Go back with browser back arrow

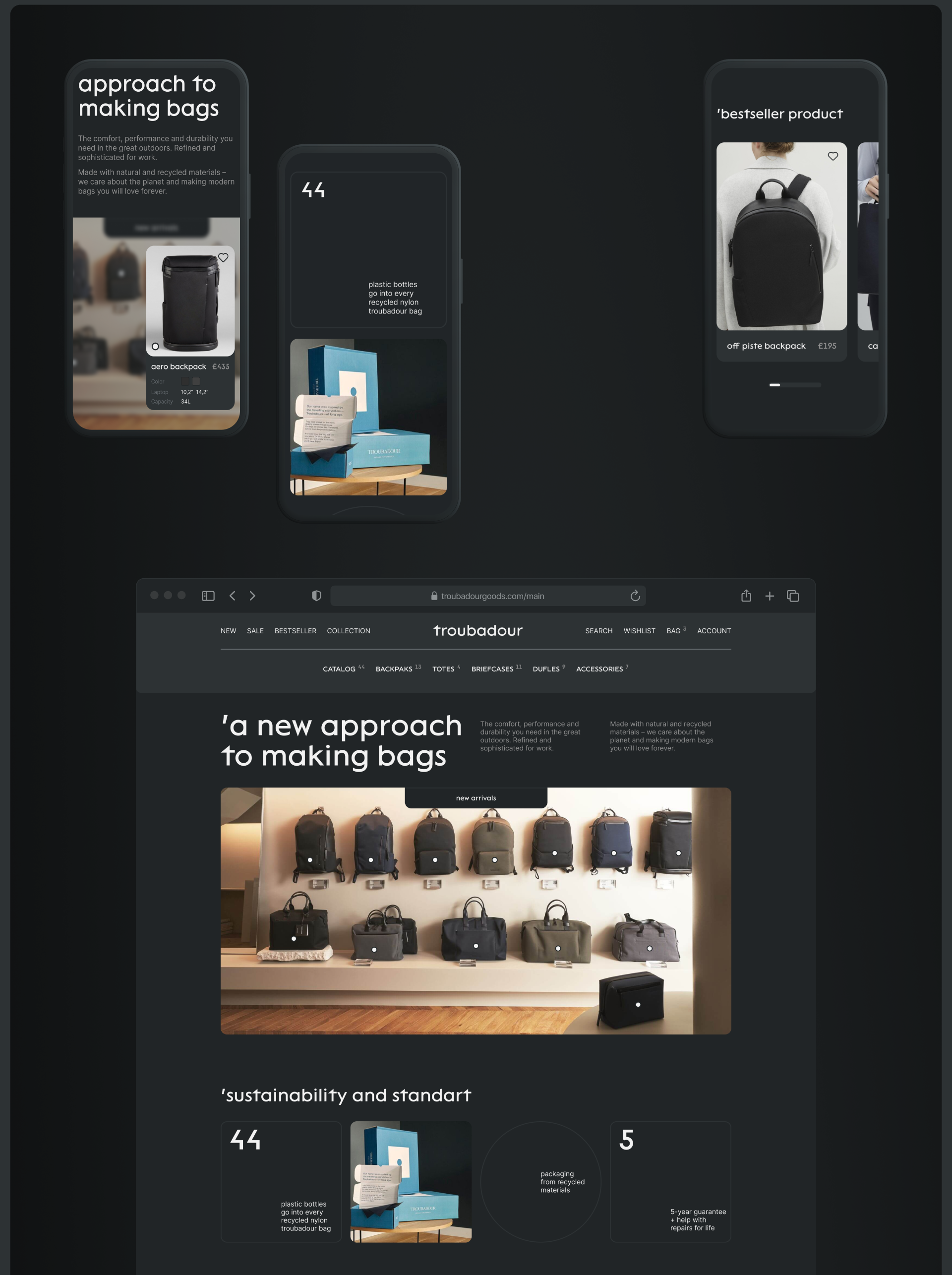click(232, 596)
